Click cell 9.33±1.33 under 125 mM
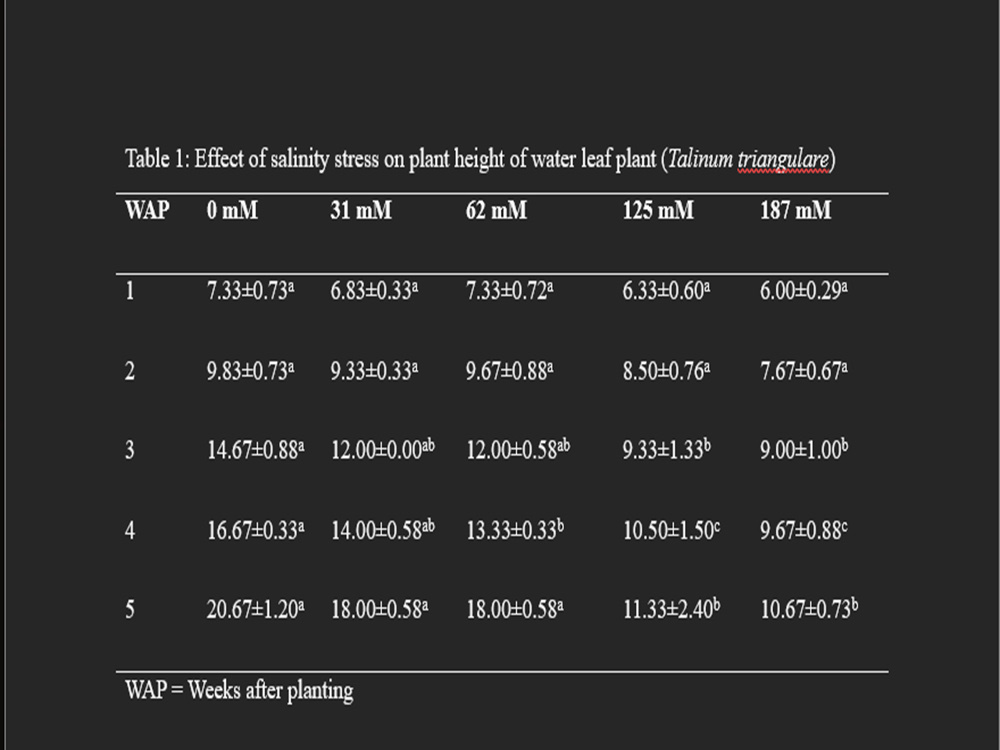This screenshot has width=1000, height=750. (666, 450)
